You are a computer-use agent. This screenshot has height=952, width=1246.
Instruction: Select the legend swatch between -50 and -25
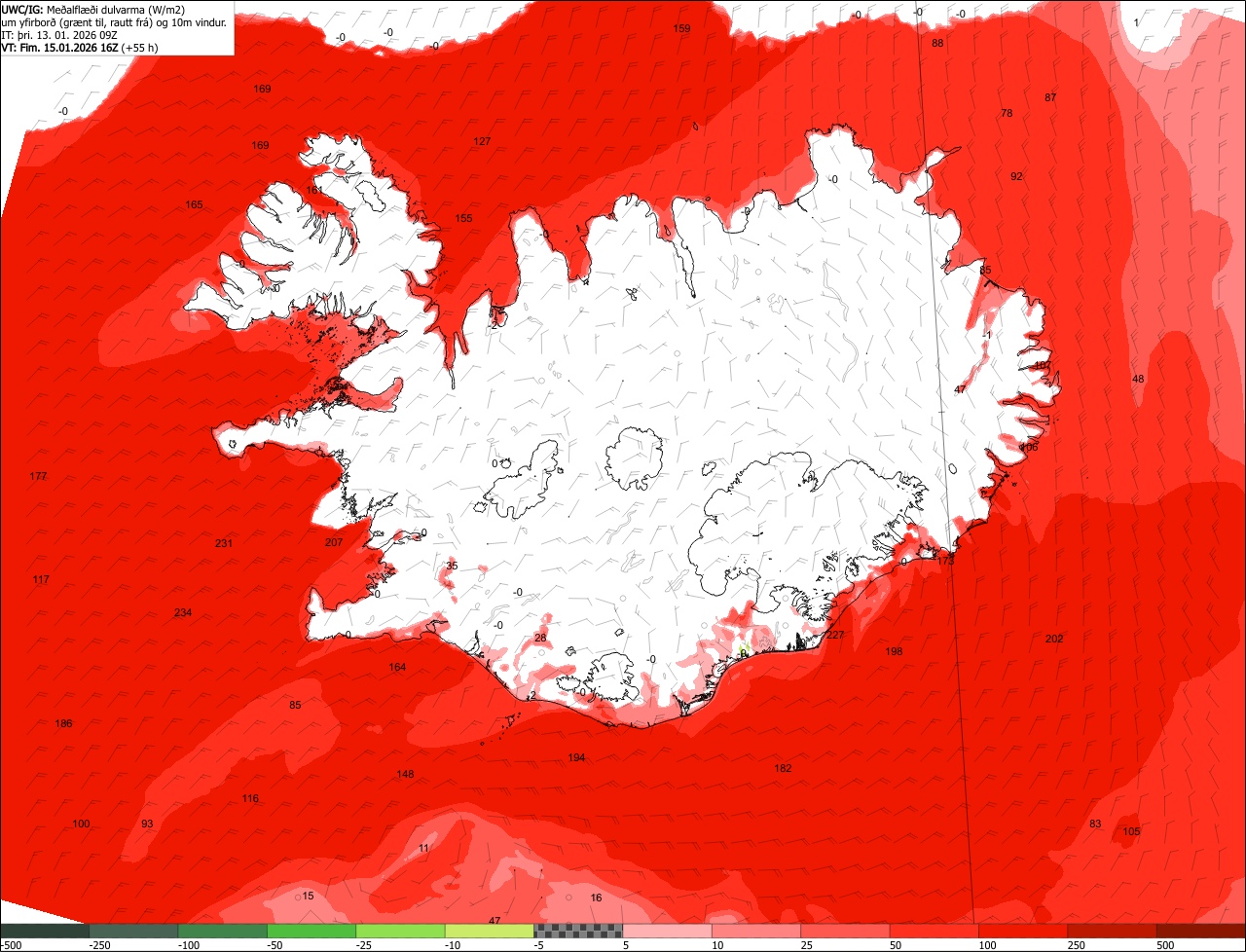311,931
